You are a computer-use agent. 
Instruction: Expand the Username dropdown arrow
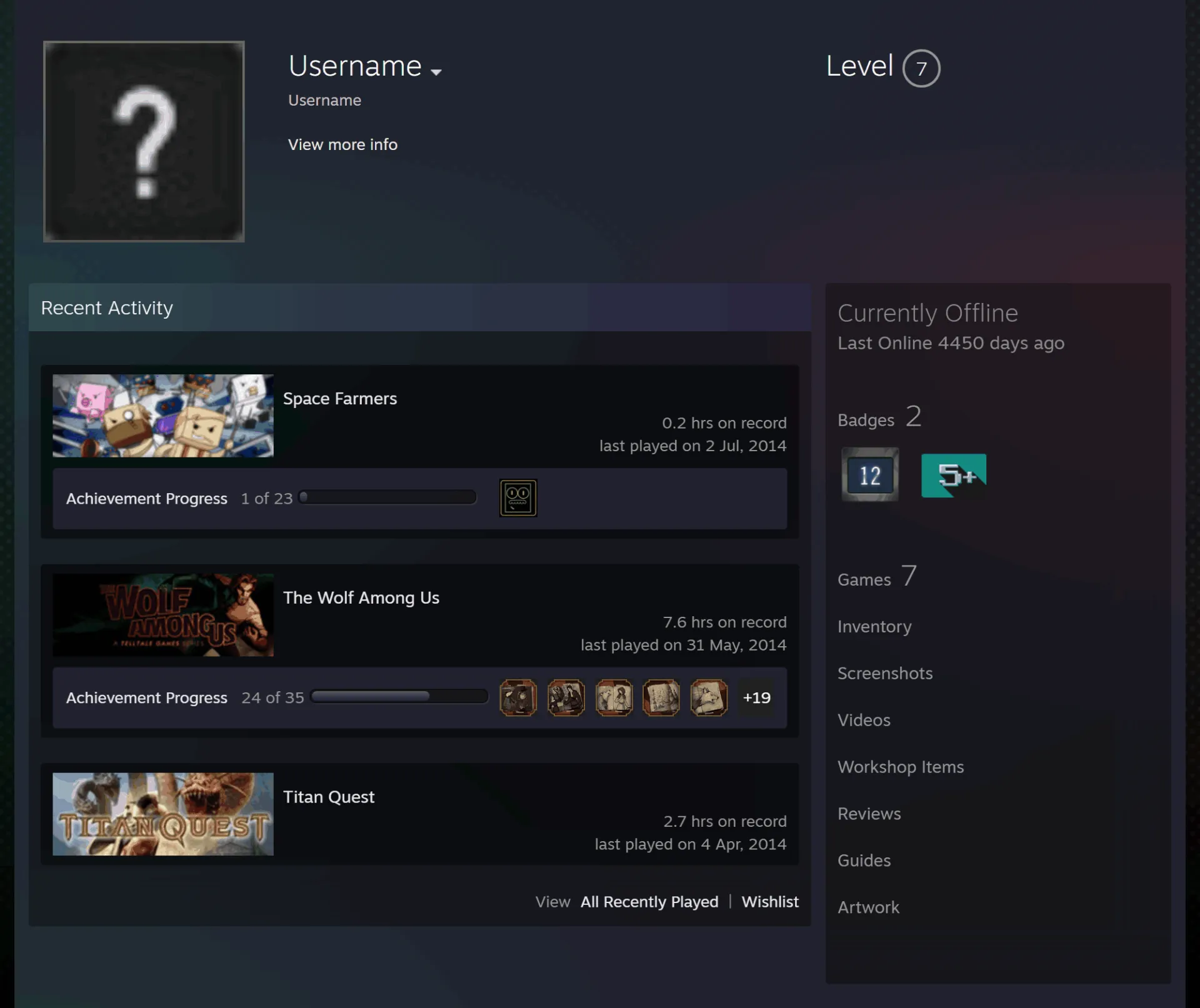pyautogui.click(x=436, y=72)
